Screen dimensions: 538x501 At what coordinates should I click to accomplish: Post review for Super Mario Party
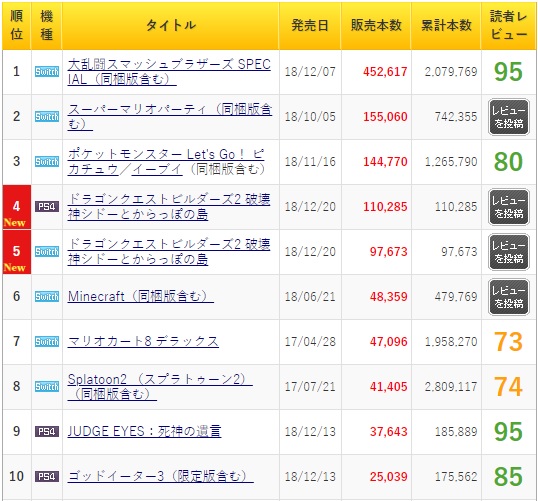509,117
